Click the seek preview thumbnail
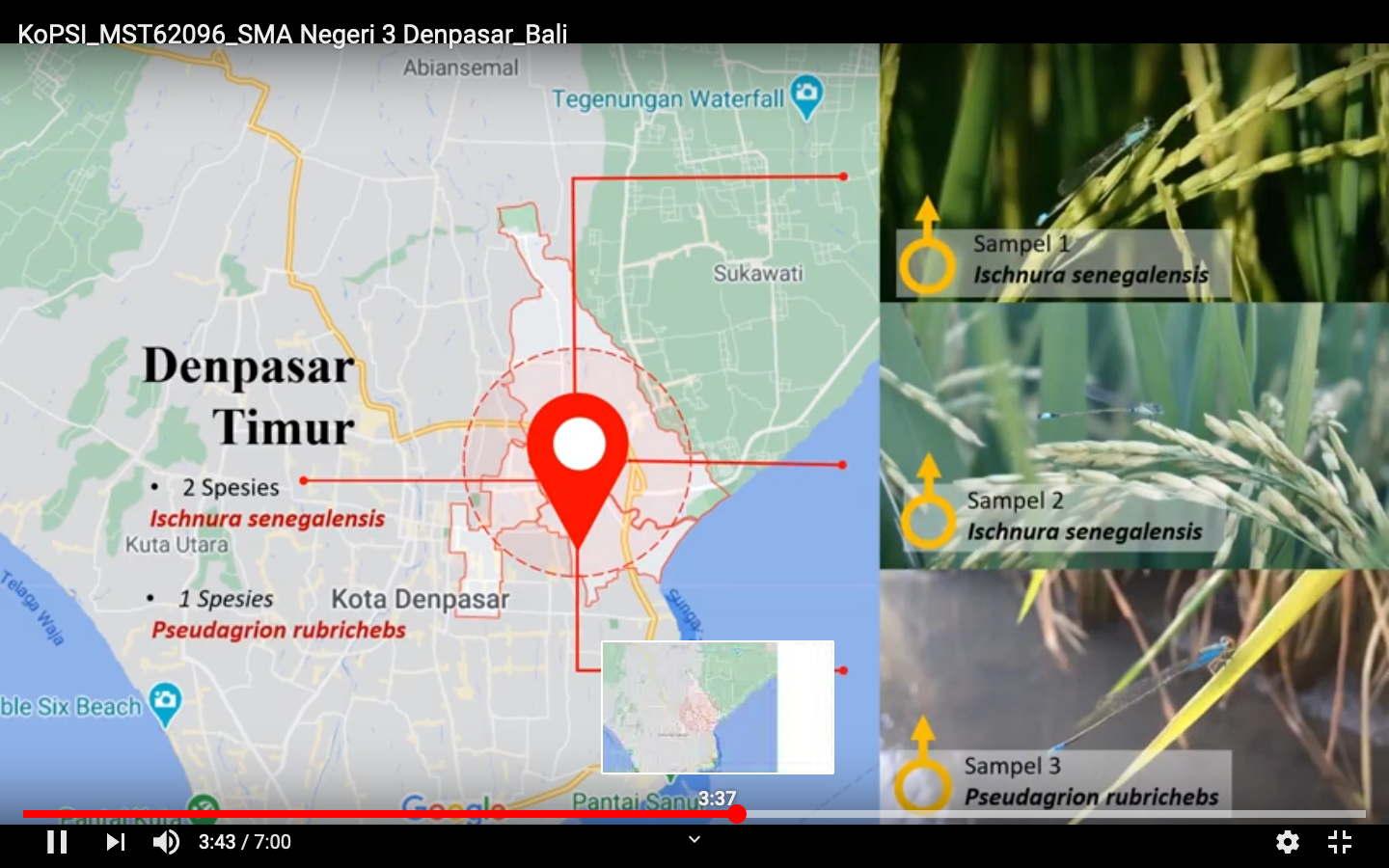1389x868 pixels. (x=718, y=707)
